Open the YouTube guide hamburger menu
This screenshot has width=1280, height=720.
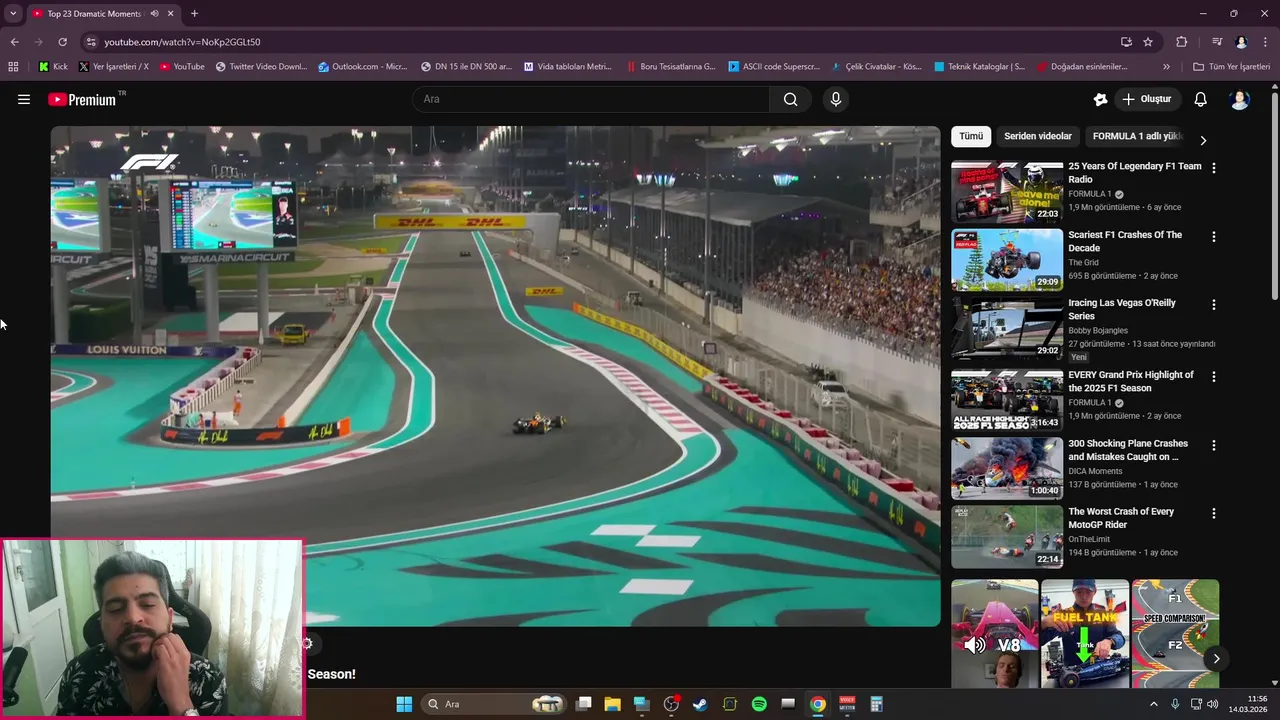click(24, 99)
